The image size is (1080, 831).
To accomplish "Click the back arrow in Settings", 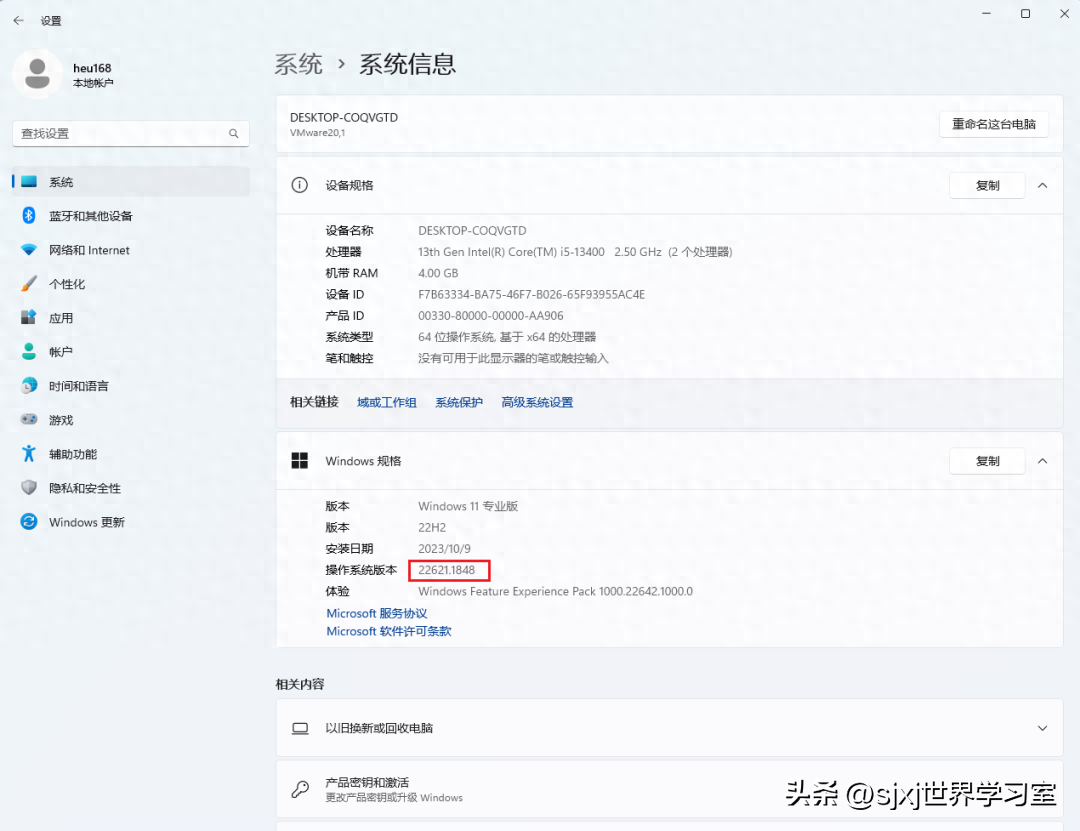I will coord(19,21).
